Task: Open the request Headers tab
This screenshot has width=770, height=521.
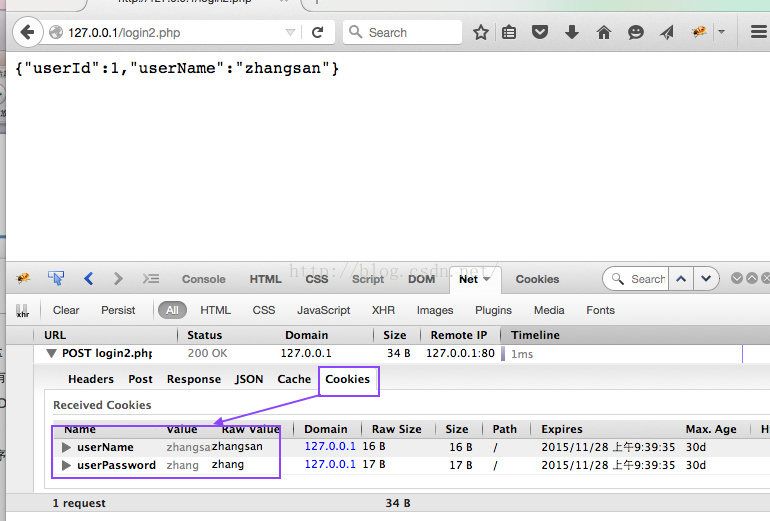Action: (91, 379)
